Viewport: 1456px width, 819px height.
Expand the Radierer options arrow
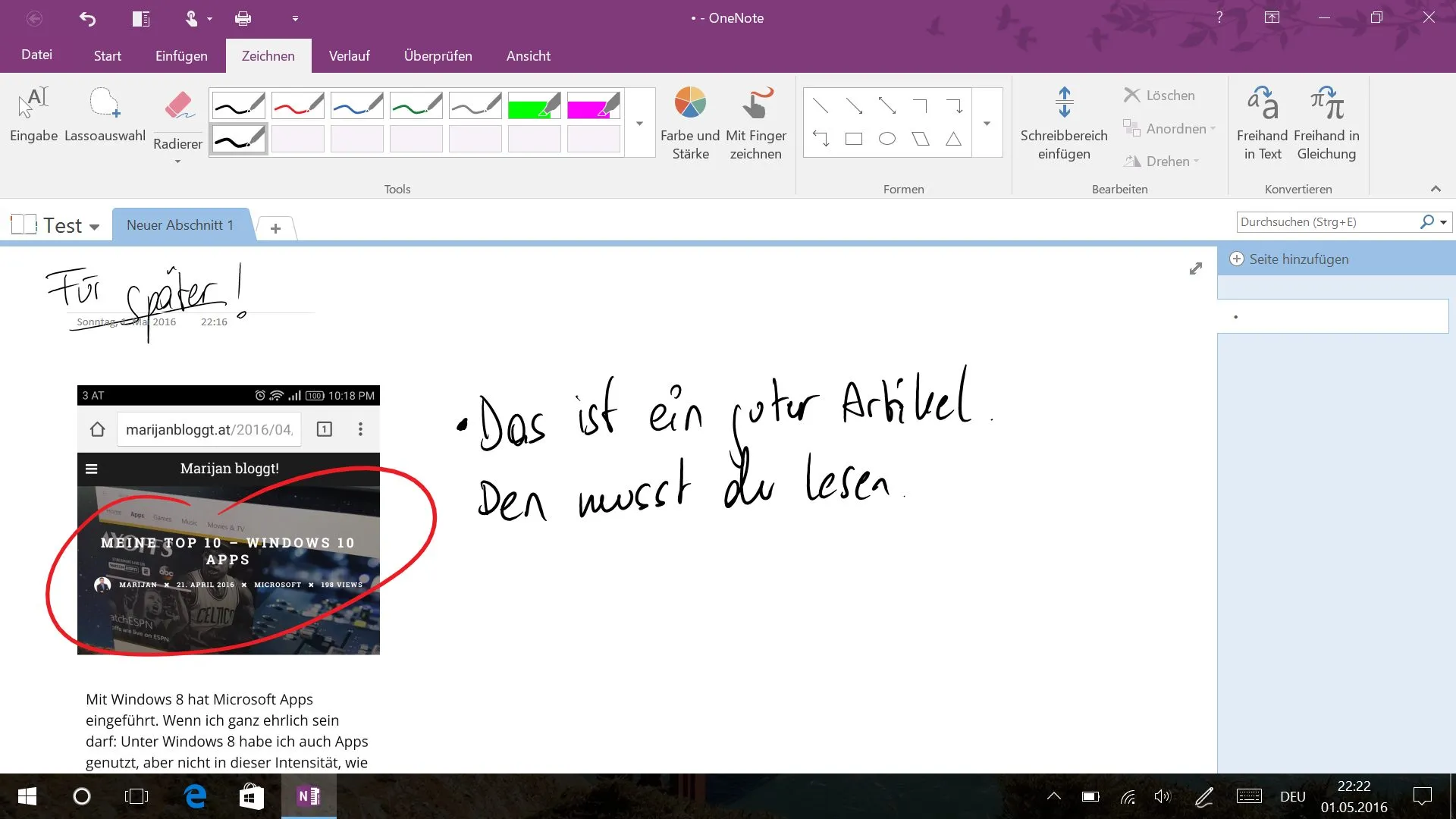coord(178,162)
